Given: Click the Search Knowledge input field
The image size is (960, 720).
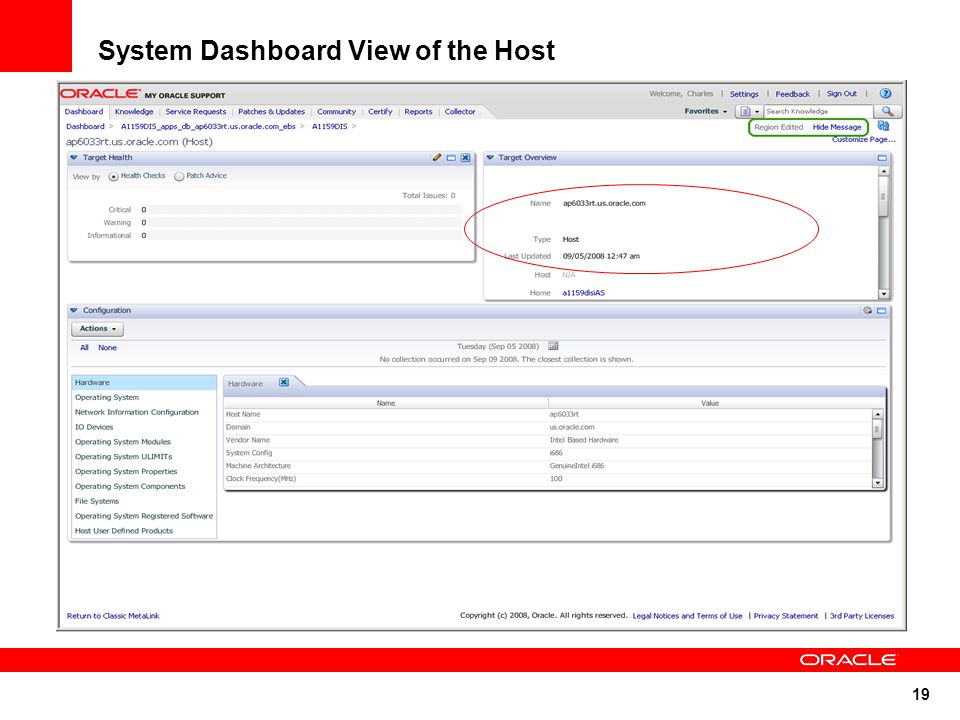Looking at the screenshot, I should pyautogui.click(x=818, y=111).
